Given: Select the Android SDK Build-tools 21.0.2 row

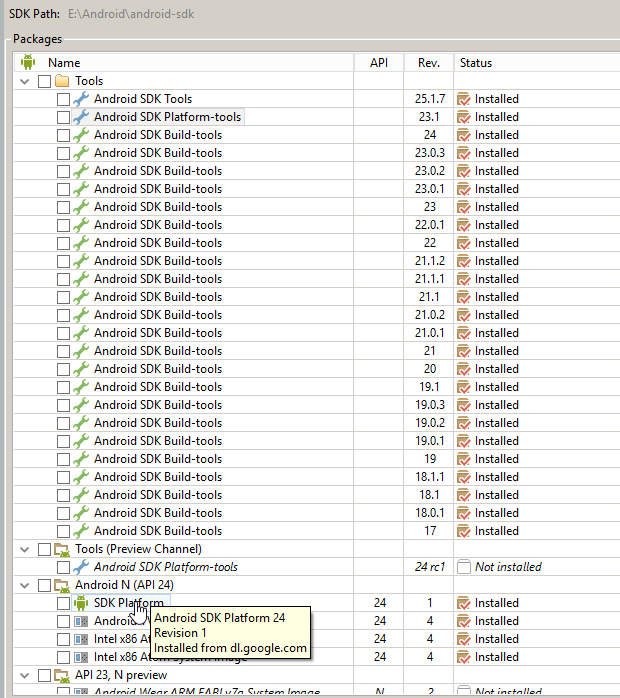Looking at the screenshot, I should pos(317,315).
